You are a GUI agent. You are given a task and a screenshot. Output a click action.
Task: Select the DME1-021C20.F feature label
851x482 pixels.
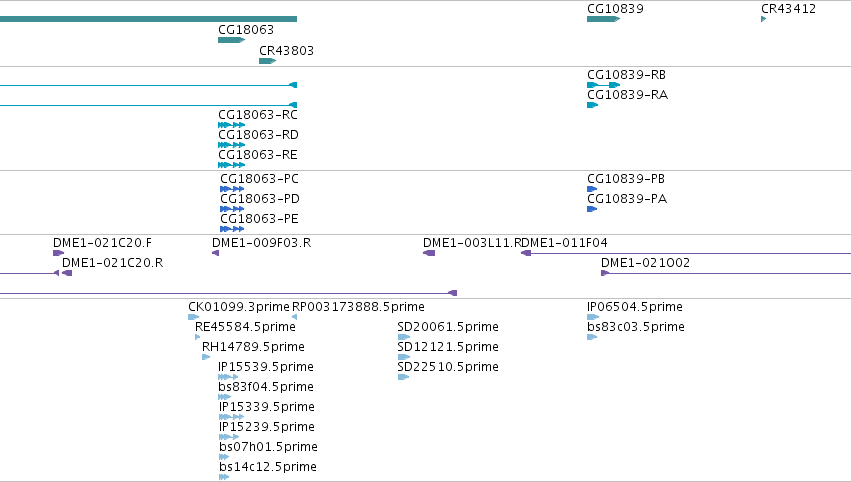[x=103, y=243]
